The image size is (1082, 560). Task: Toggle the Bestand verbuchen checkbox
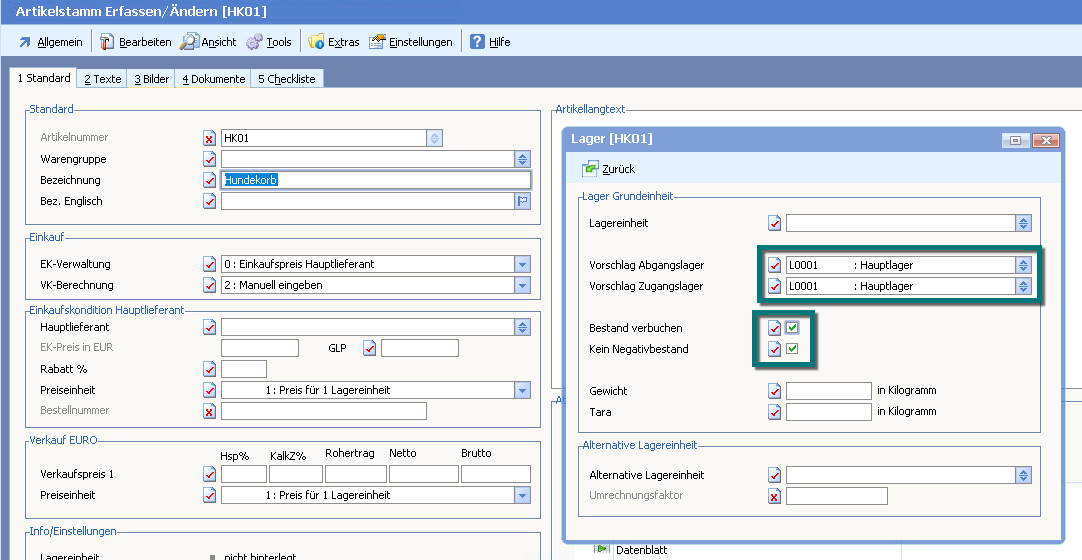point(792,328)
